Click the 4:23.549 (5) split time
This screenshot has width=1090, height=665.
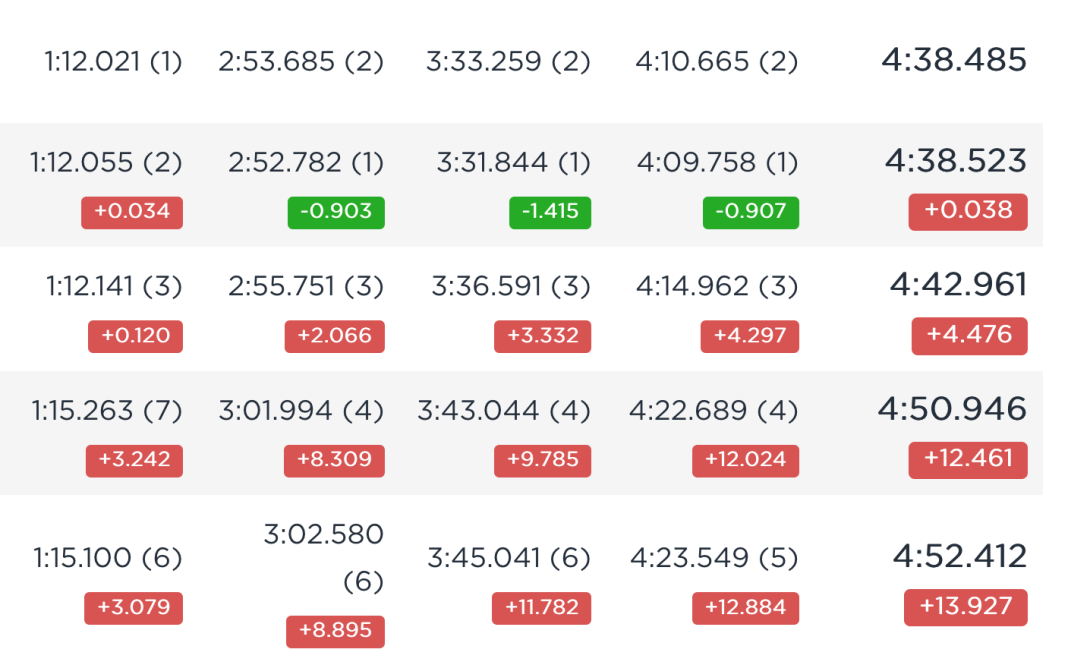[714, 558]
